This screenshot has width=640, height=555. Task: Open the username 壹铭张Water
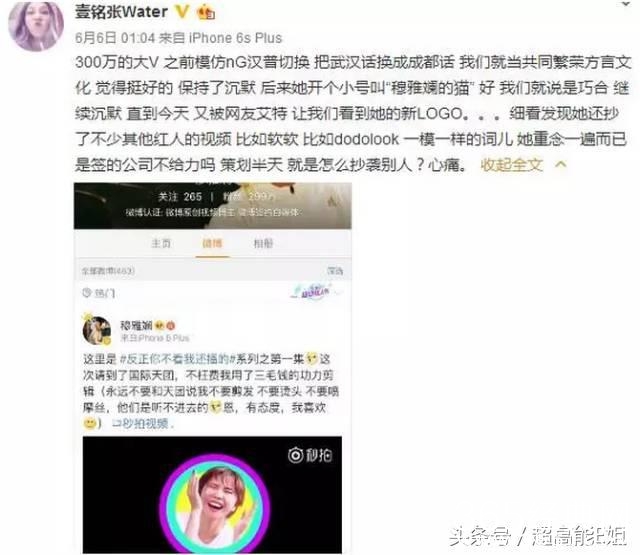coord(121,12)
